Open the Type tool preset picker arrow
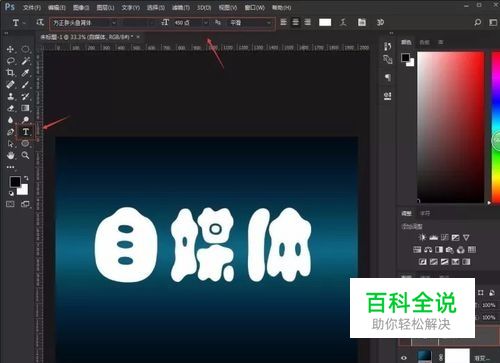Screen dimensions: 500x363 [x=24, y=23]
